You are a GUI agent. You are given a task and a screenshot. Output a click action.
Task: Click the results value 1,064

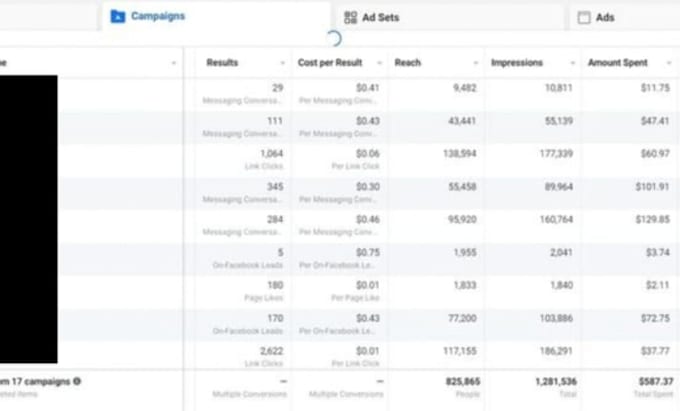(x=271, y=153)
